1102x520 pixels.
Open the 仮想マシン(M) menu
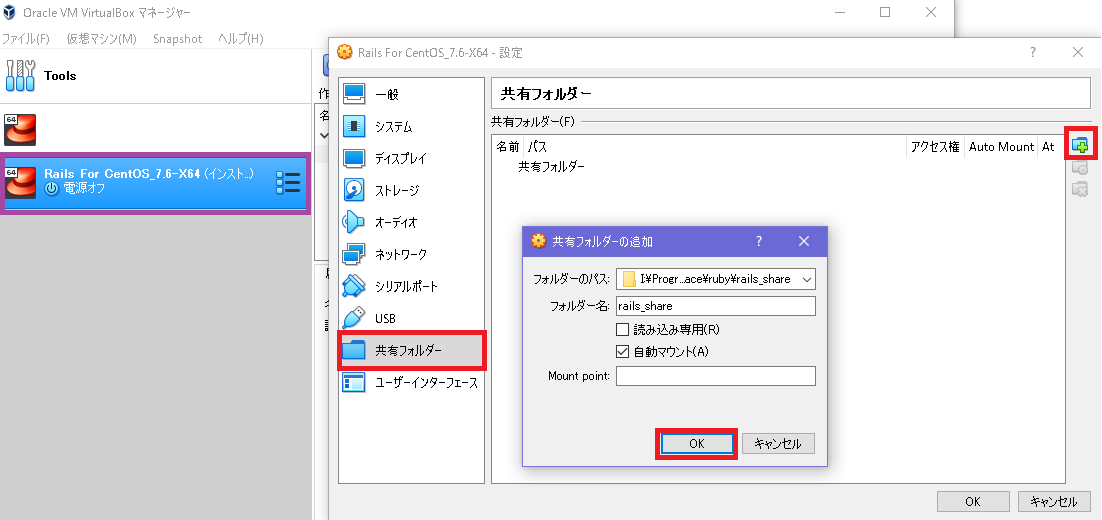coord(101,39)
